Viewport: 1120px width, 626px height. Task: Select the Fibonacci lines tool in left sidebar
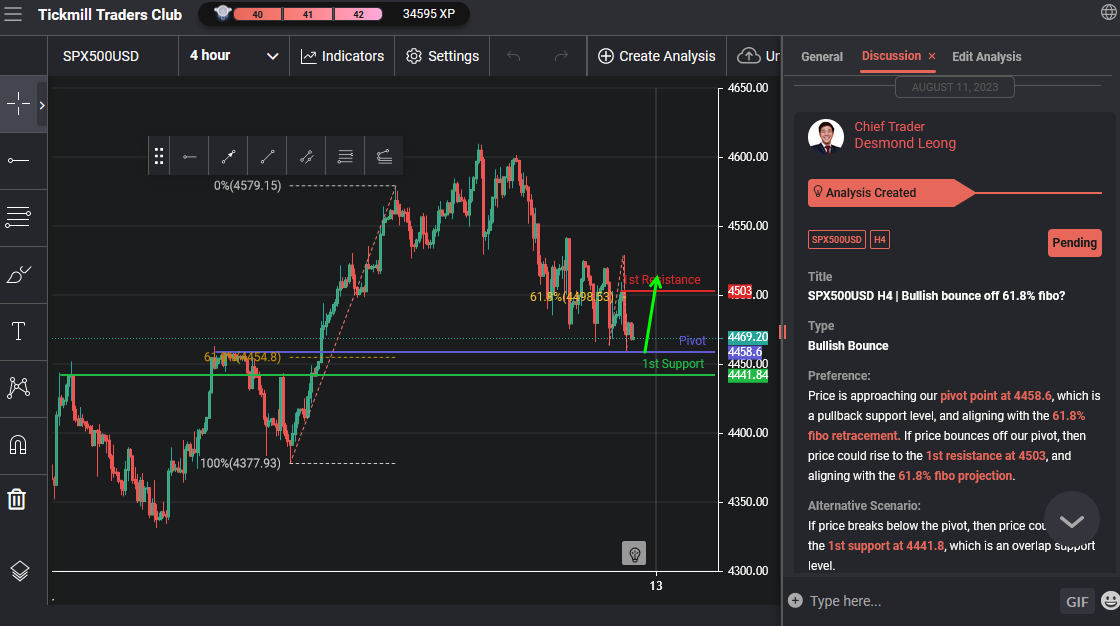pos(19,217)
